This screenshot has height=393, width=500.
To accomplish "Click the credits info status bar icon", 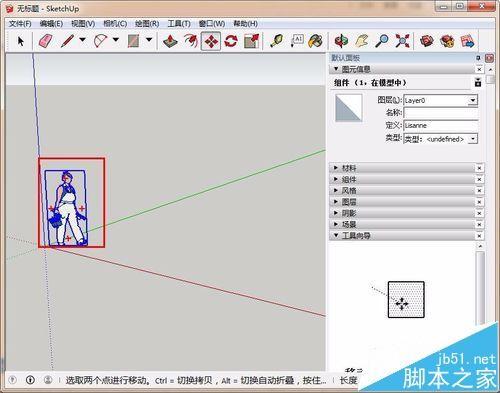I will point(30,380).
